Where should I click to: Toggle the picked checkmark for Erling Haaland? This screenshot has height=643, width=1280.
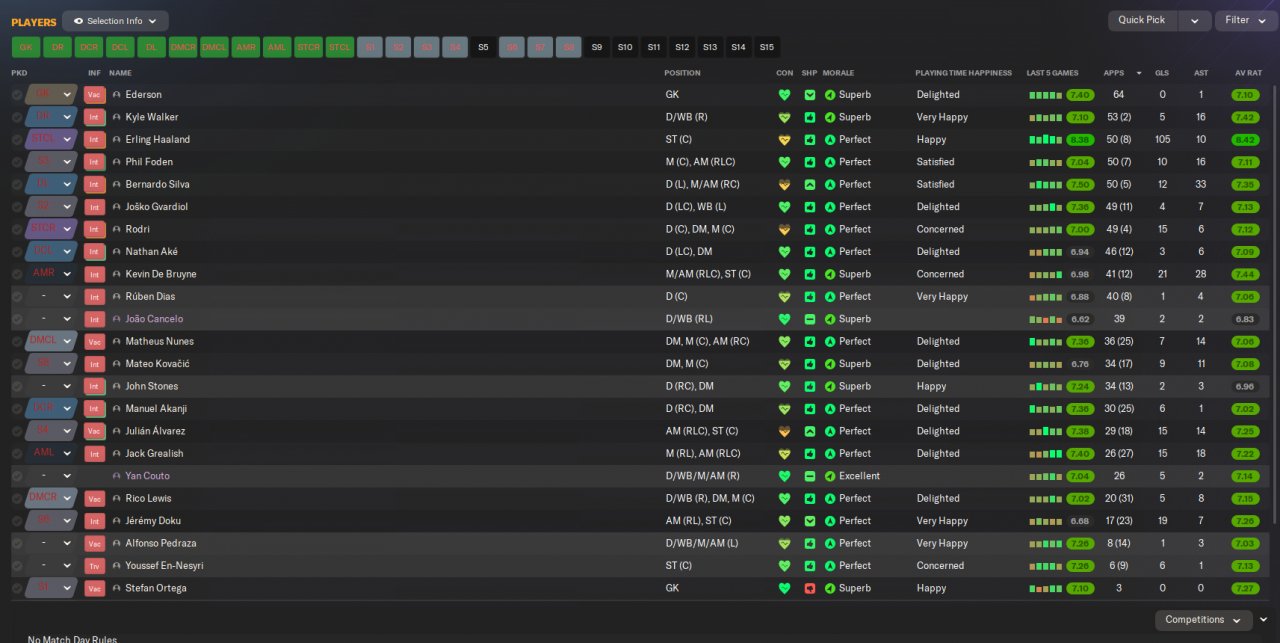17,140
